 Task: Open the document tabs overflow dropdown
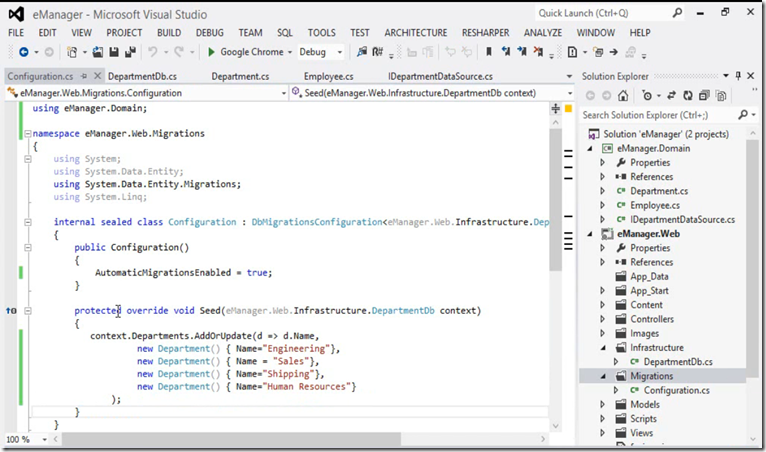(x=569, y=76)
